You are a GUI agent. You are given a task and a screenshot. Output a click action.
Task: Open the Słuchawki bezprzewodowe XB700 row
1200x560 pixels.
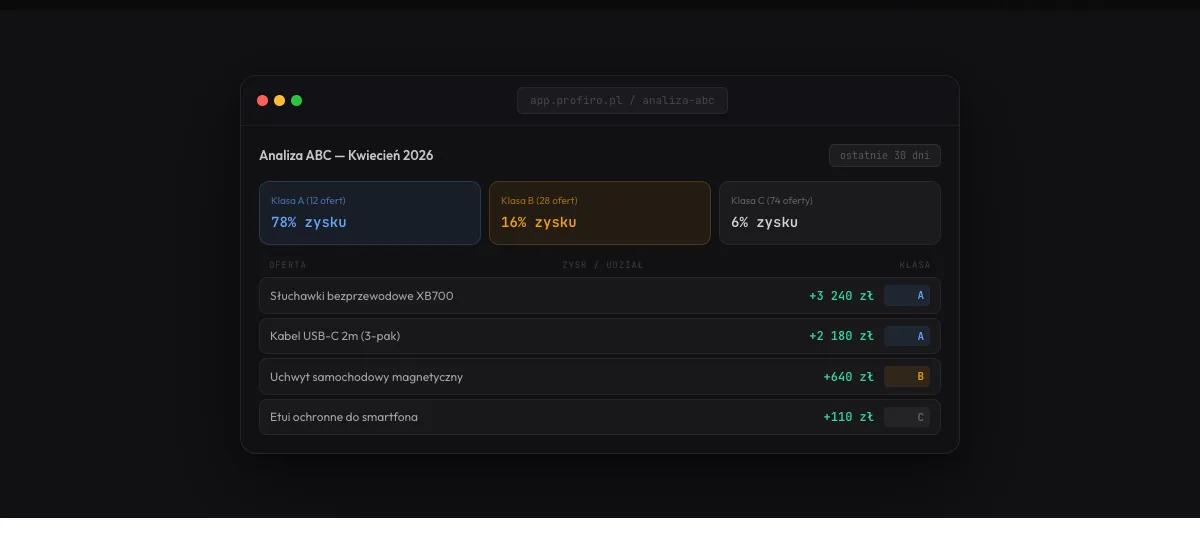[600, 296]
